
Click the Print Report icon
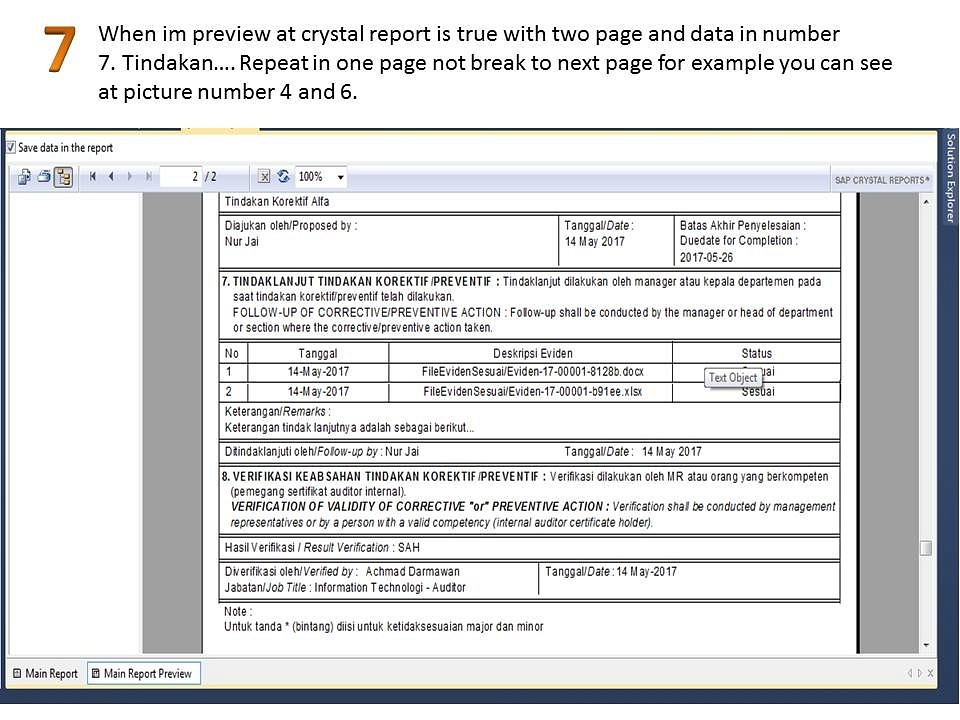click(x=44, y=177)
